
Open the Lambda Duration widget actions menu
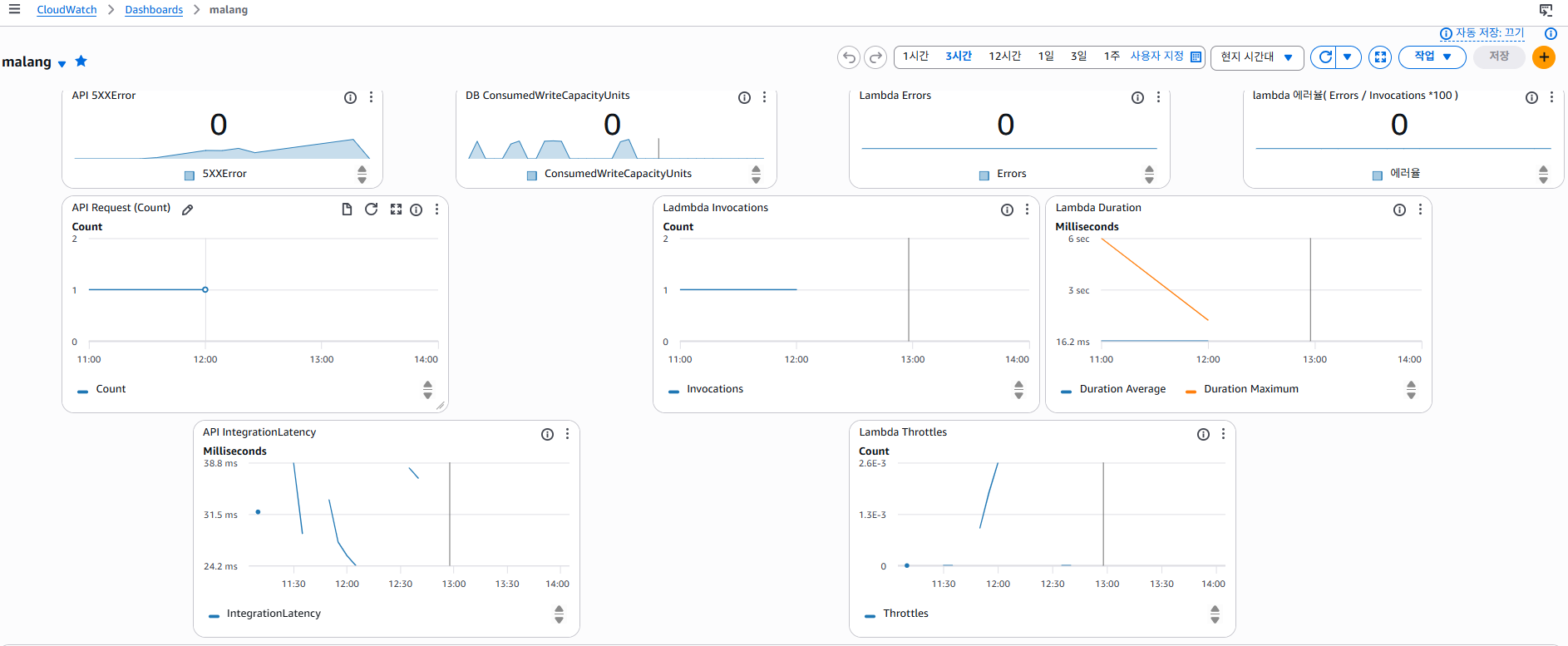pyautogui.click(x=1420, y=210)
